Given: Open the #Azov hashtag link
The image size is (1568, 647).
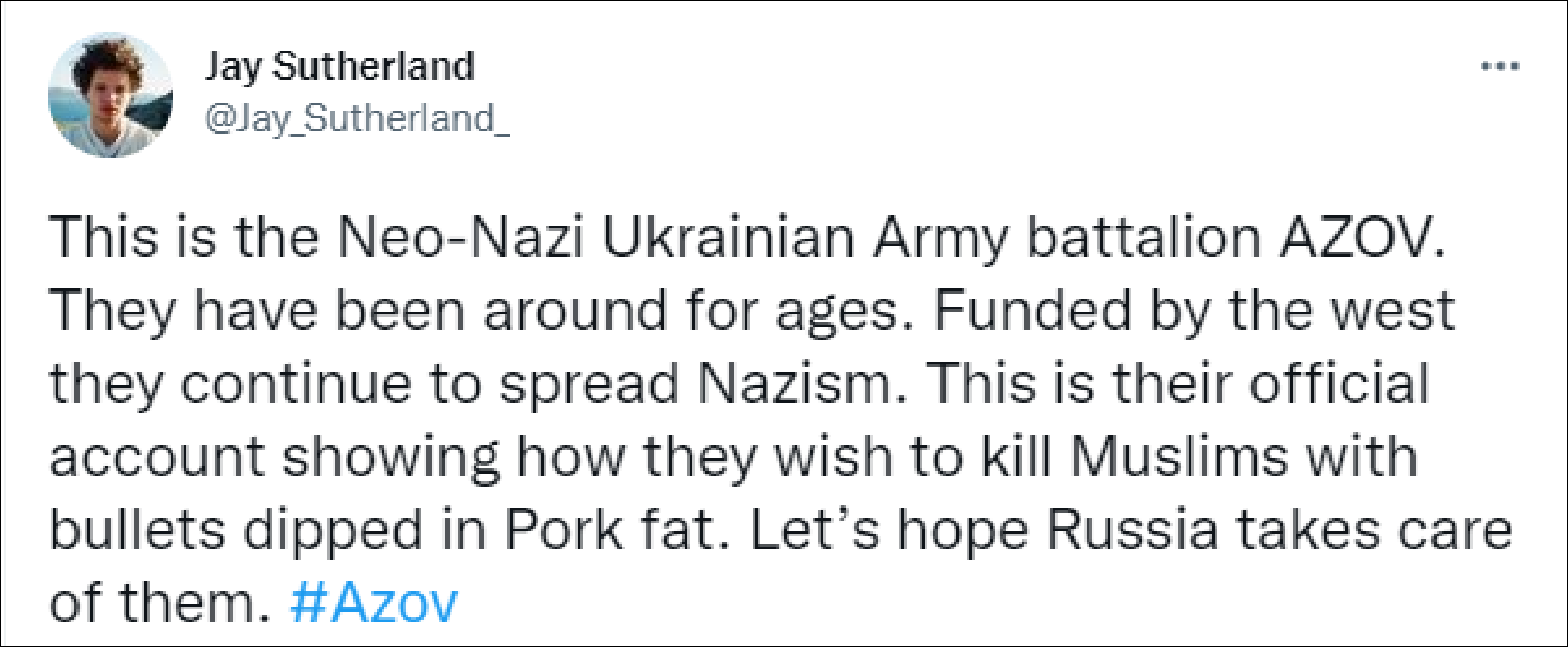Looking at the screenshot, I should [374, 603].
